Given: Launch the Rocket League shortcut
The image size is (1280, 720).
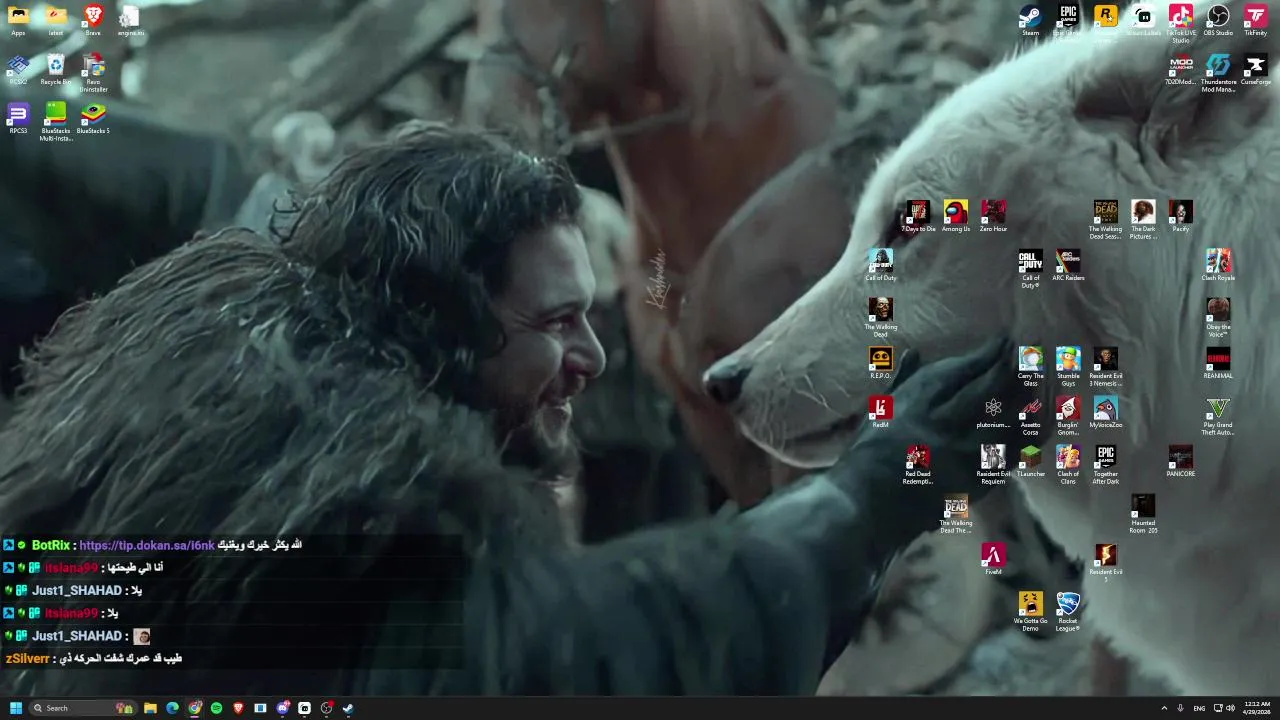Looking at the screenshot, I should (x=1068, y=610).
